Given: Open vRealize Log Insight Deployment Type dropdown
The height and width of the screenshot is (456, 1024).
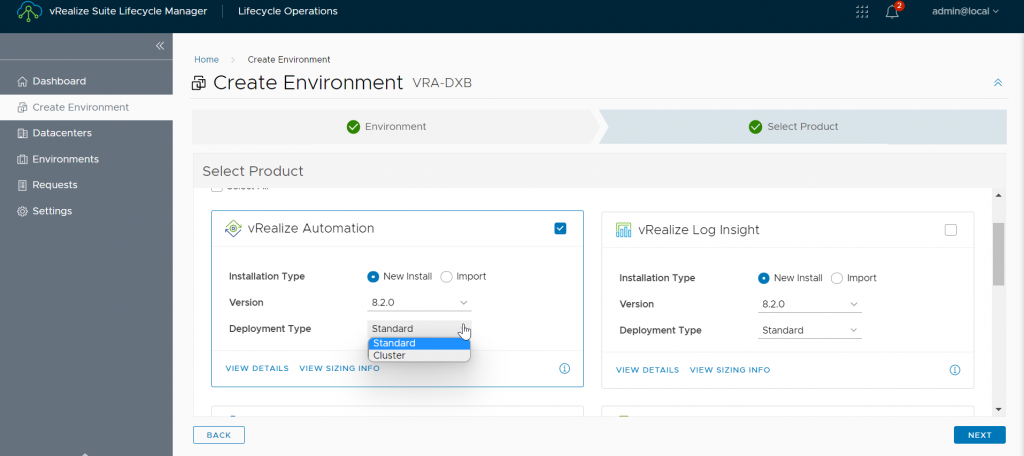Looking at the screenshot, I should pos(810,331).
